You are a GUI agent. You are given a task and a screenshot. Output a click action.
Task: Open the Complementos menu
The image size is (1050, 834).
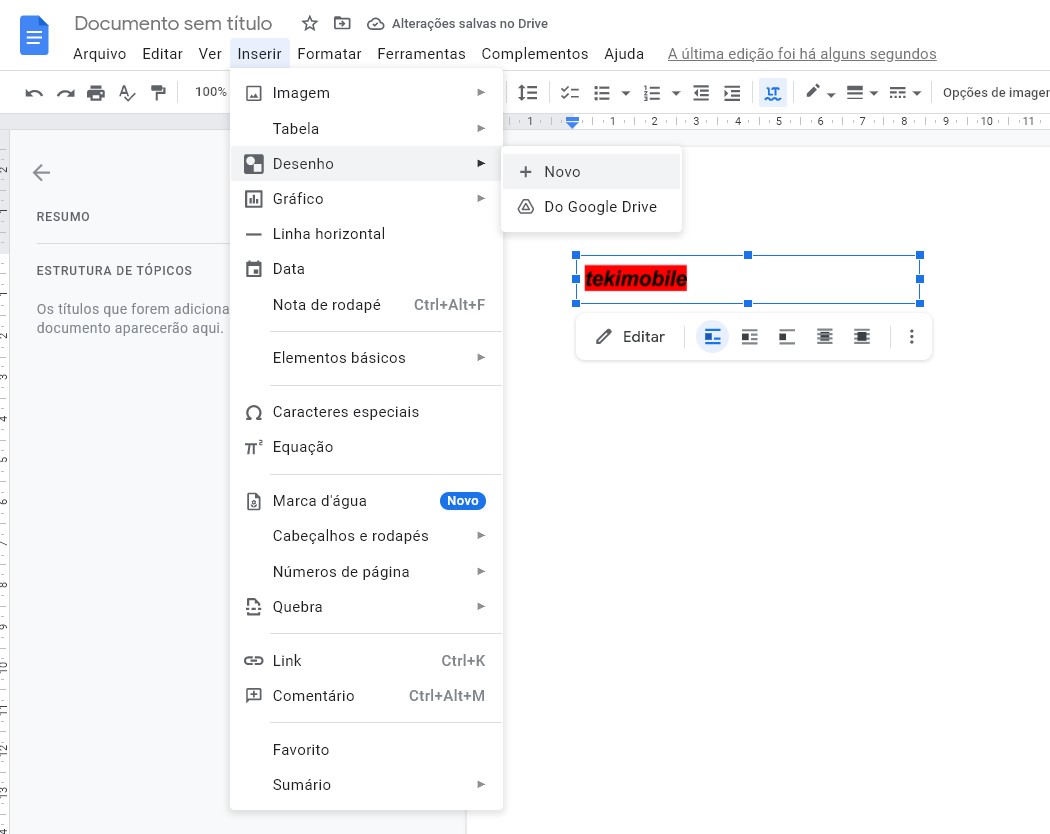click(x=534, y=54)
